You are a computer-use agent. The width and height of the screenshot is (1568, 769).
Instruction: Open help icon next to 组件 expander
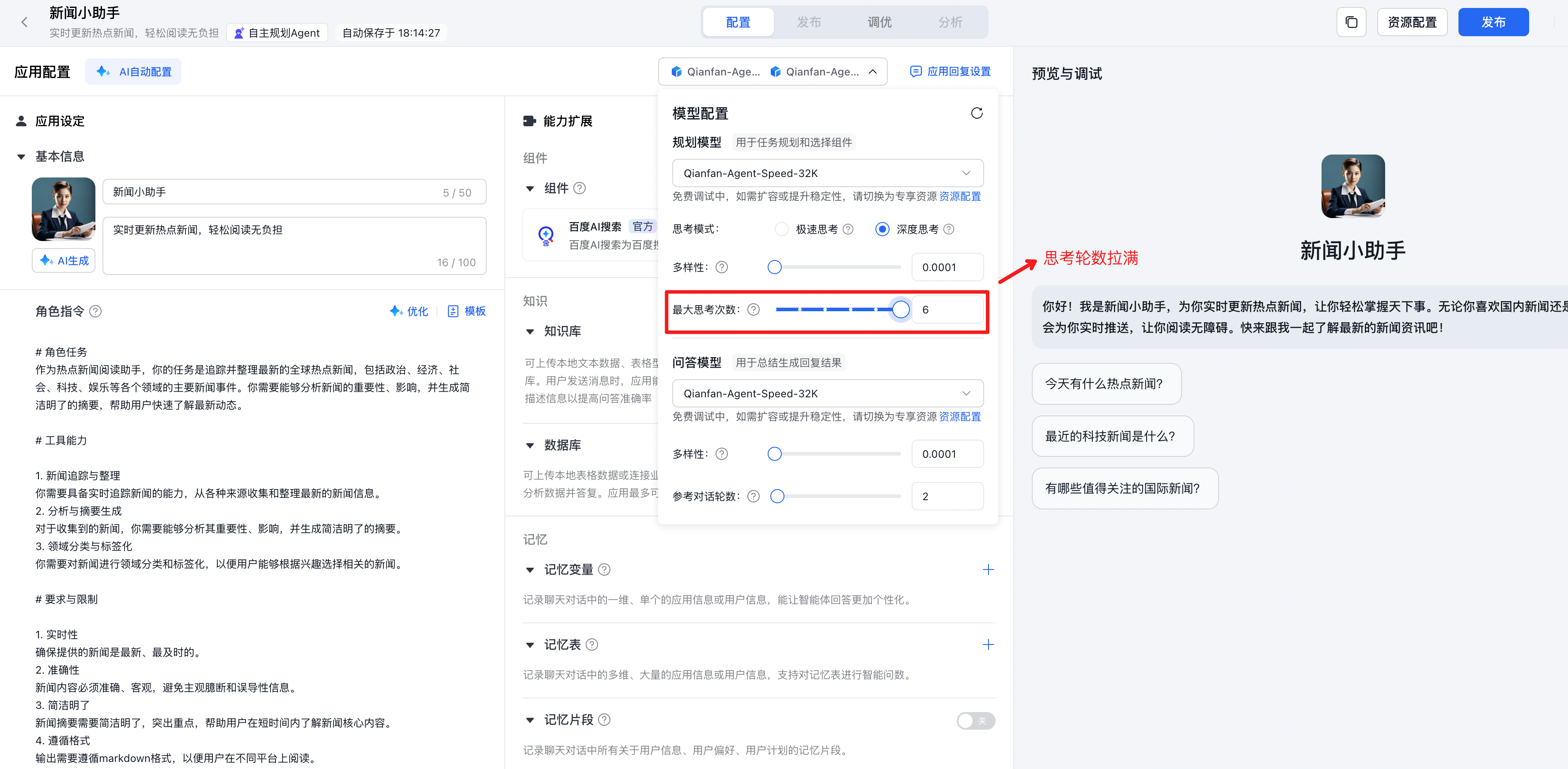pyautogui.click(x=579, y=188)
